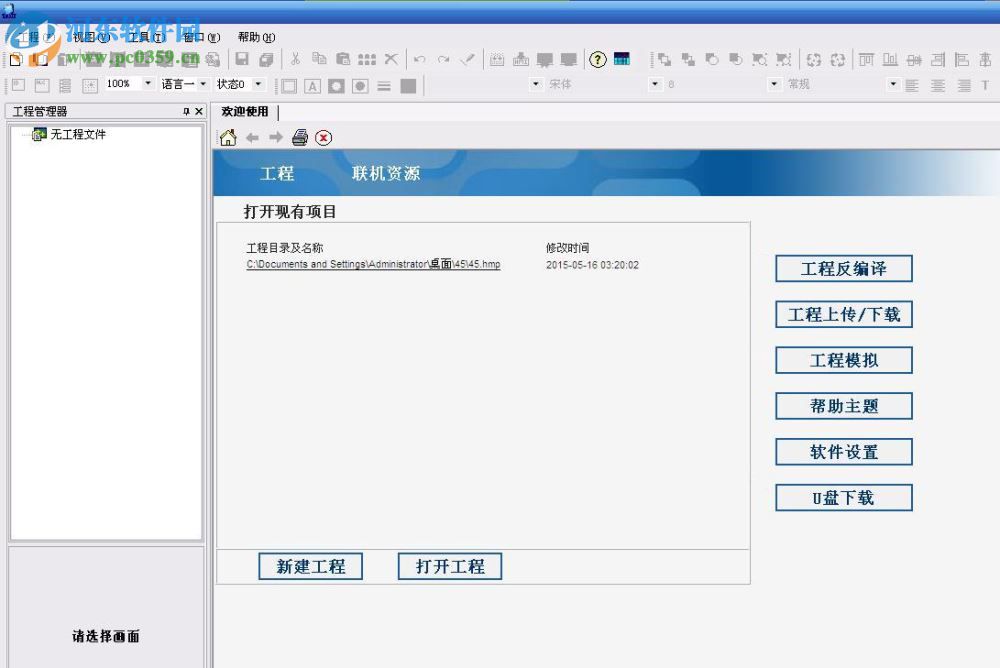Click the 工程模拟 button
The height and width of the screenshot is (668, 1000).
843,360
